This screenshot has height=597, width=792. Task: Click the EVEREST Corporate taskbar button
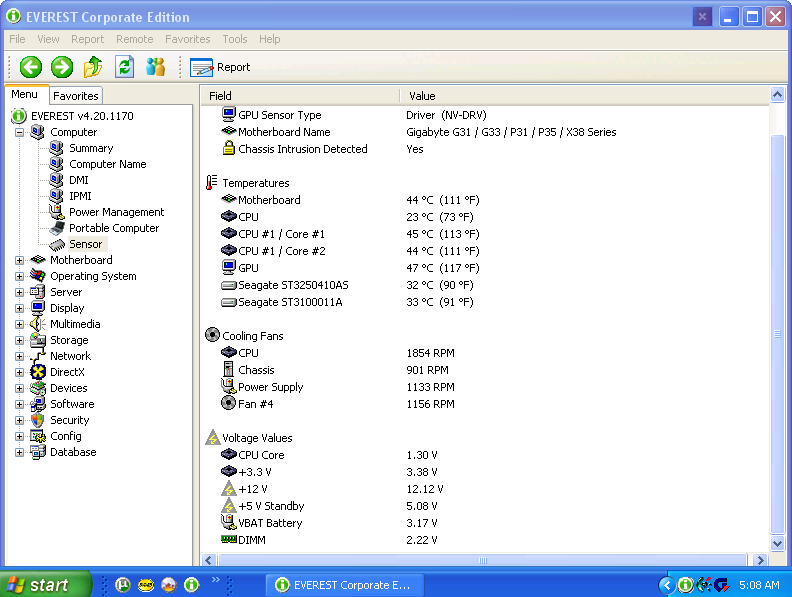345,585
